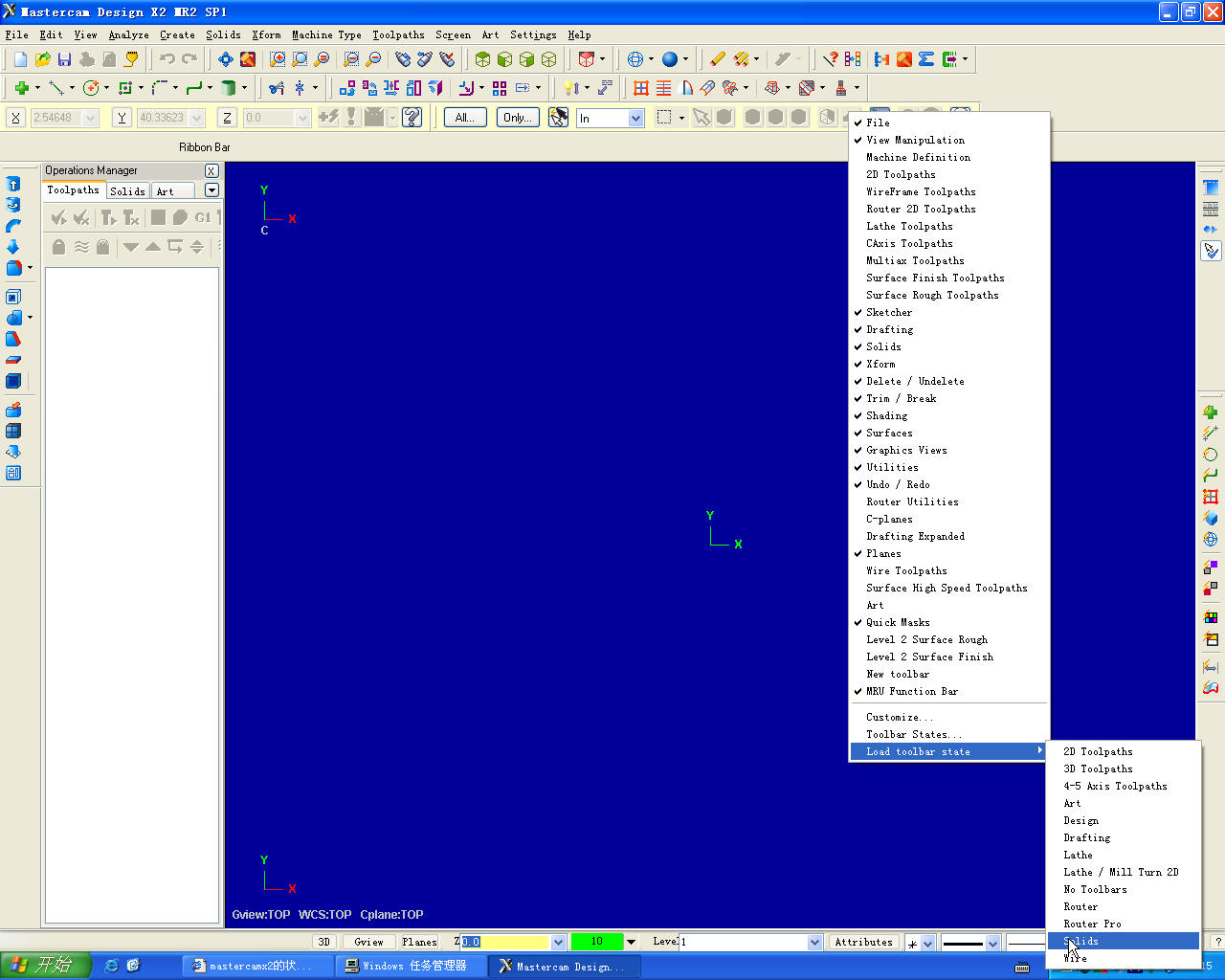This screenshot has width=1225, height=980.
Task: Click the green system color 10 swatch
Action: [x=596, y=942]
